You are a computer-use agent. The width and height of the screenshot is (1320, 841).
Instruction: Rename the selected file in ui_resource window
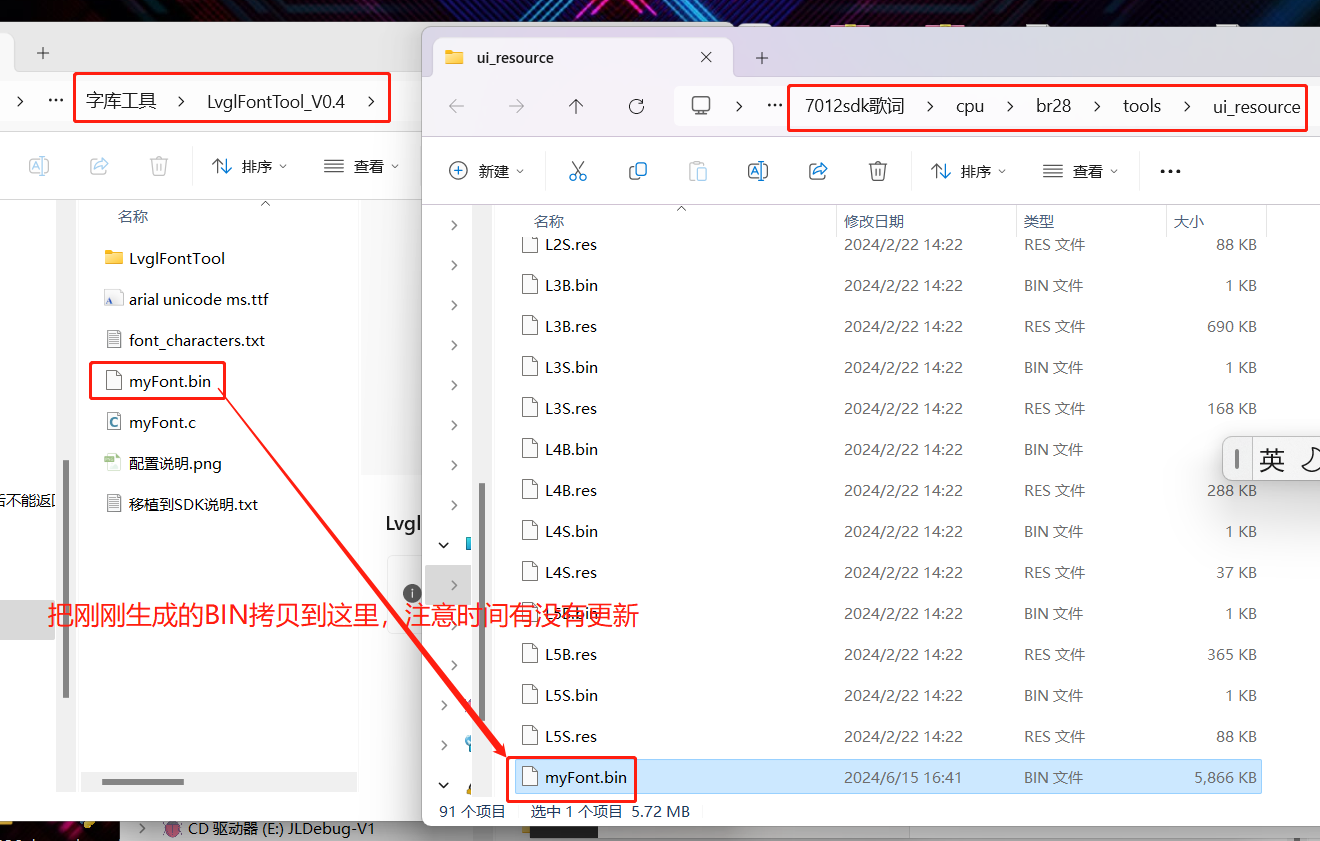758,171
